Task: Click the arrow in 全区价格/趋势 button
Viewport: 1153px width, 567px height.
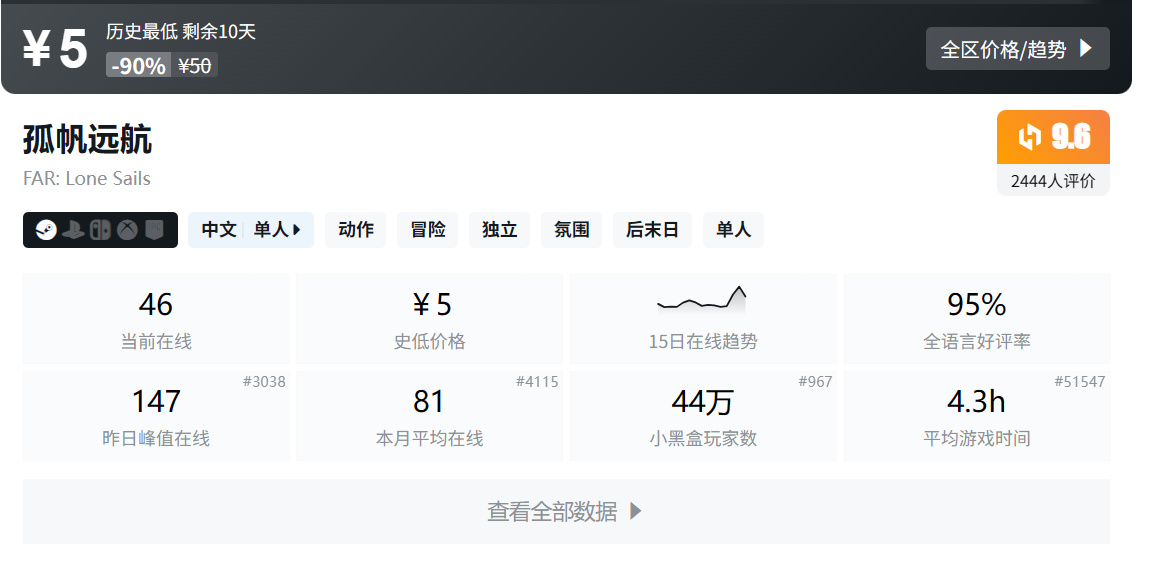Action: coord(1085,49)
